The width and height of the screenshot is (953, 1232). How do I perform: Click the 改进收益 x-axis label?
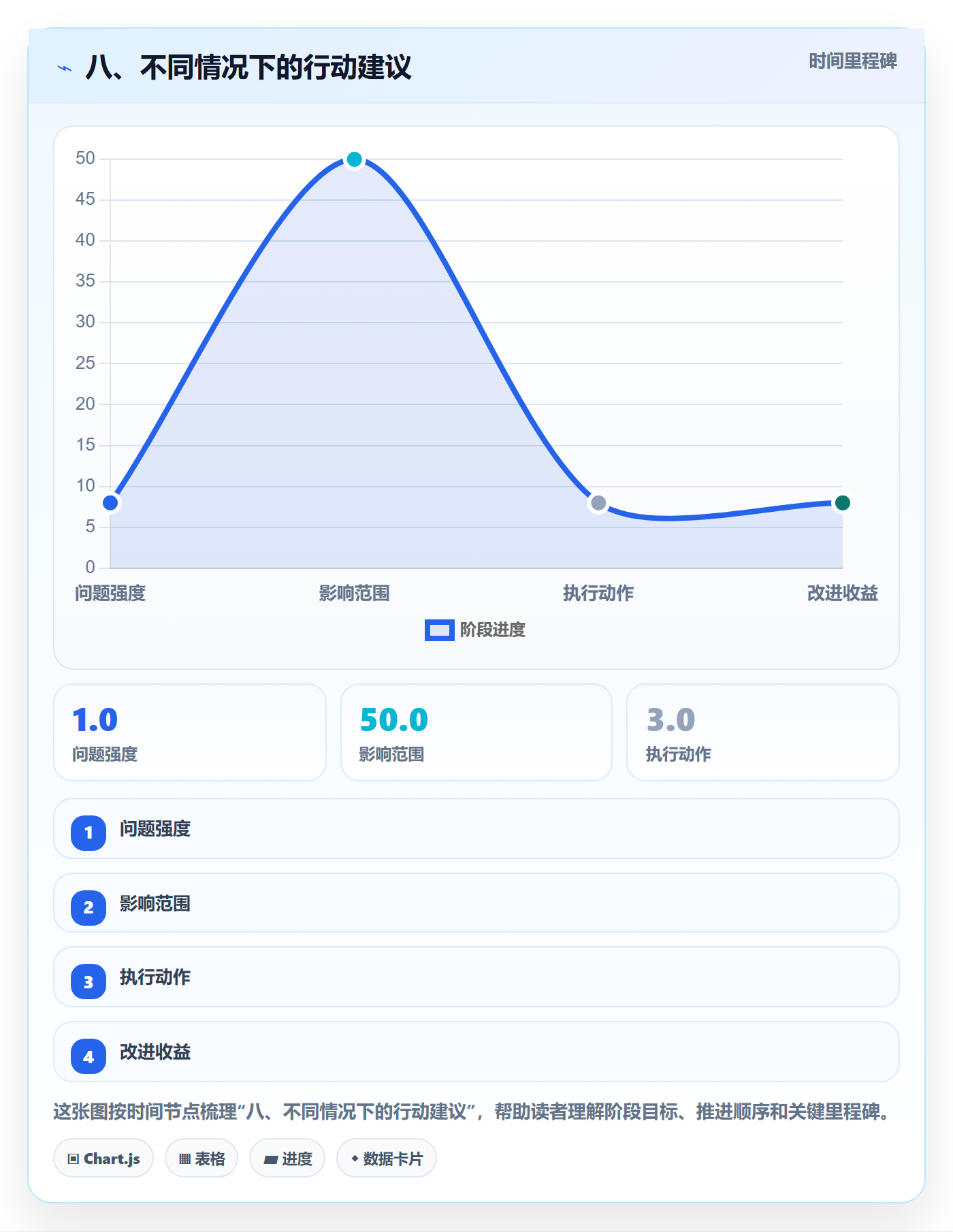tap(842, 593)
